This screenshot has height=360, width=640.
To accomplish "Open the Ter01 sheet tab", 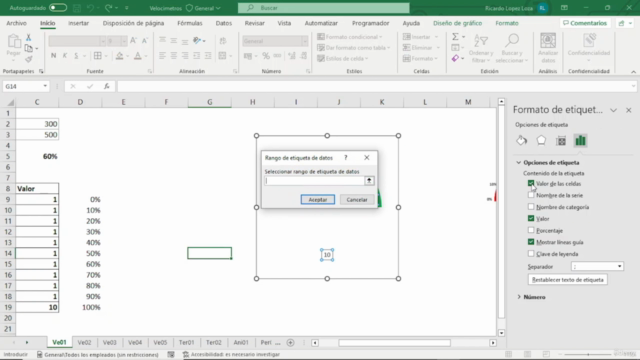I will [187, 342].
